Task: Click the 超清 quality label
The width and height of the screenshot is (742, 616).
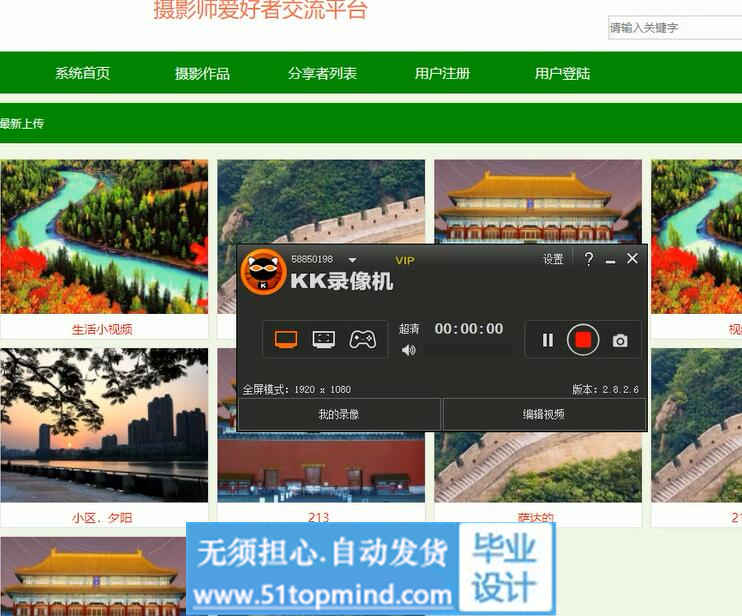Action: point(409,329)
